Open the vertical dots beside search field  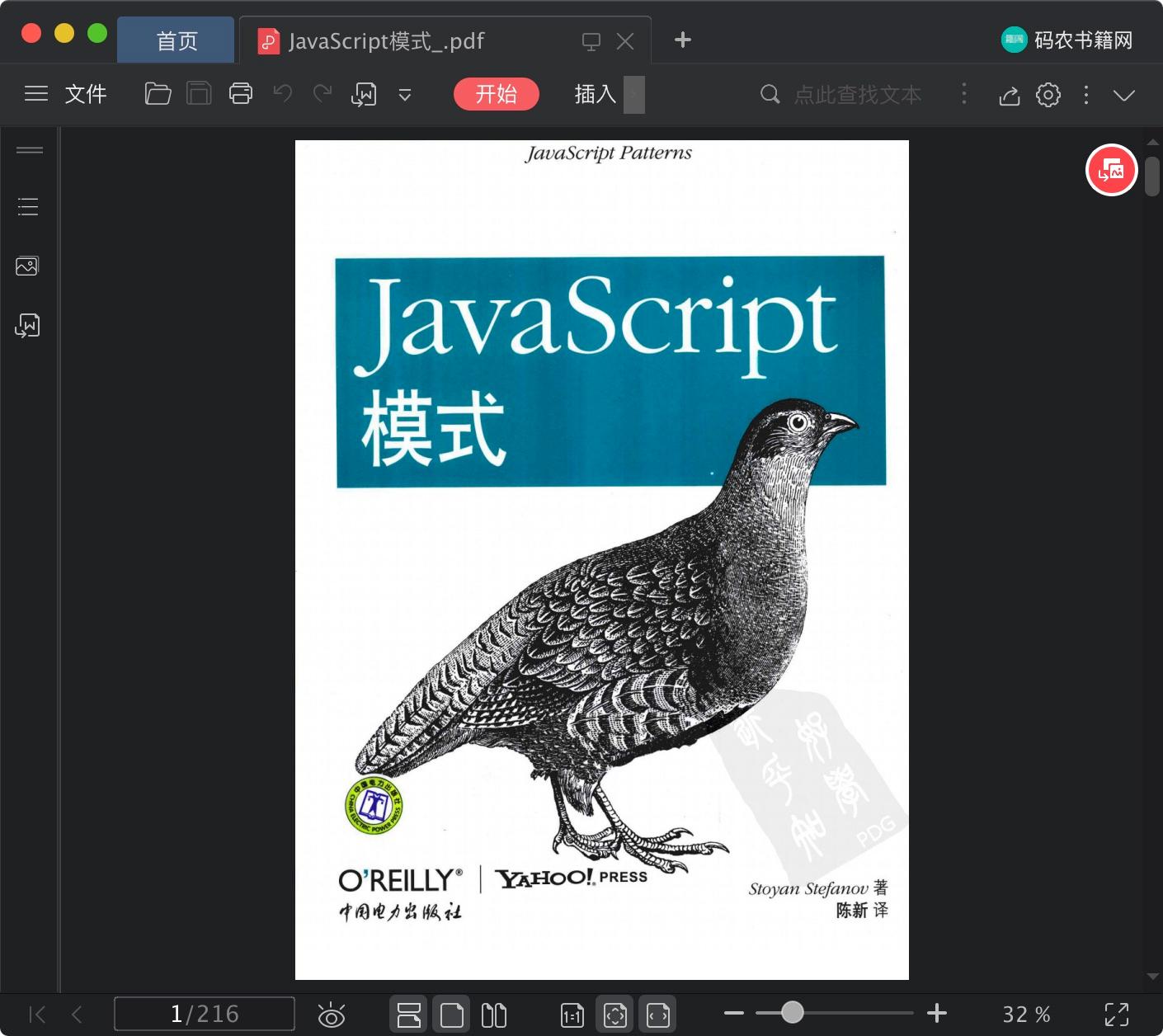(964, 93)
